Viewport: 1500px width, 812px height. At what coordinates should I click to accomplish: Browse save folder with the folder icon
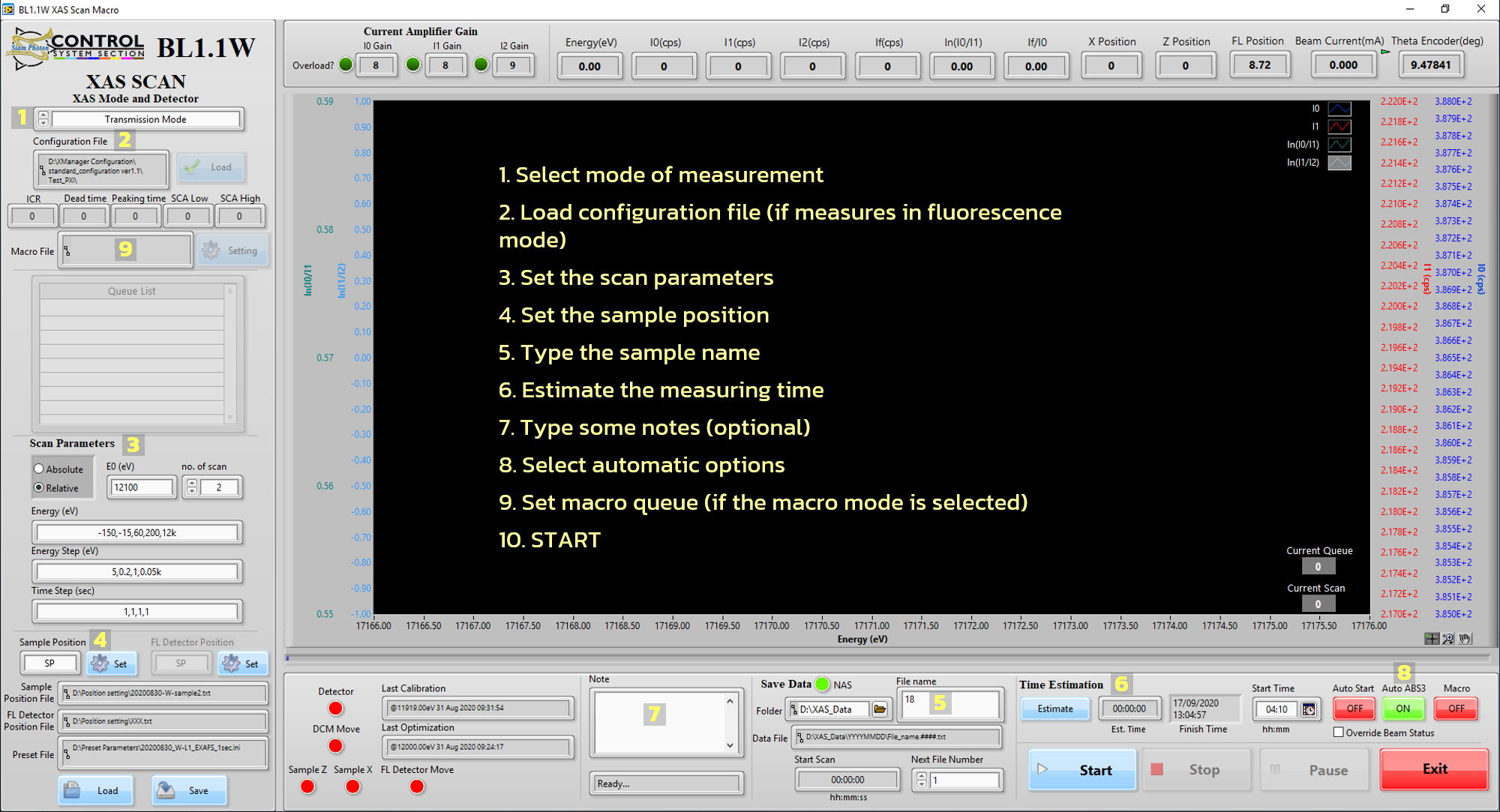(880, 709)
